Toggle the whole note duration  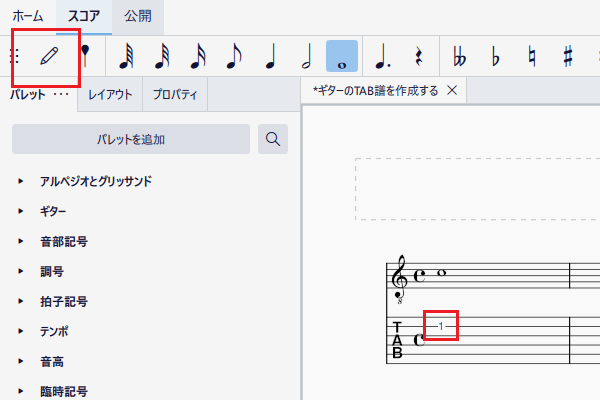(342, 56)
